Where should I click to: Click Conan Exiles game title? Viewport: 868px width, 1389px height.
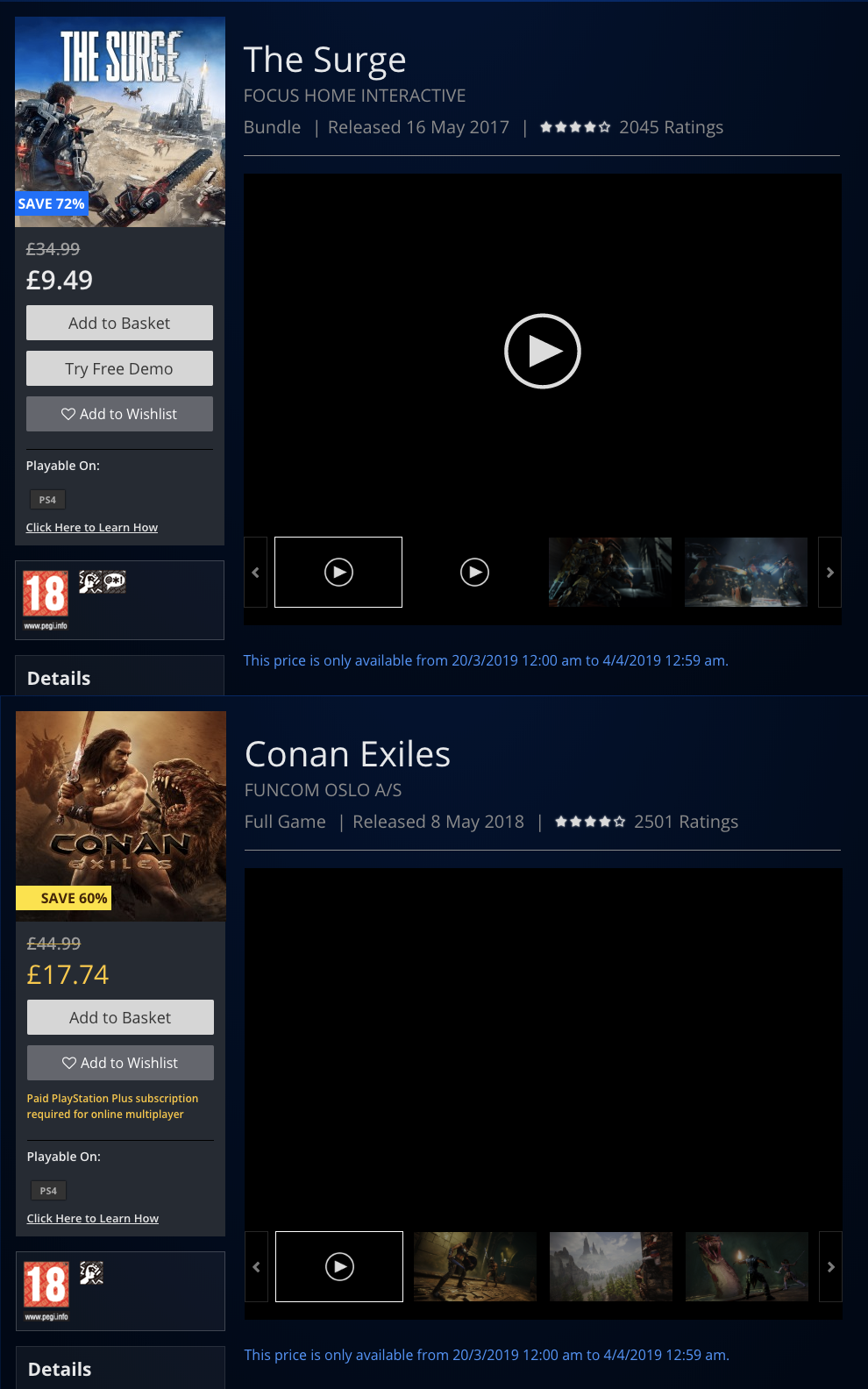click(x=348, y=754)
